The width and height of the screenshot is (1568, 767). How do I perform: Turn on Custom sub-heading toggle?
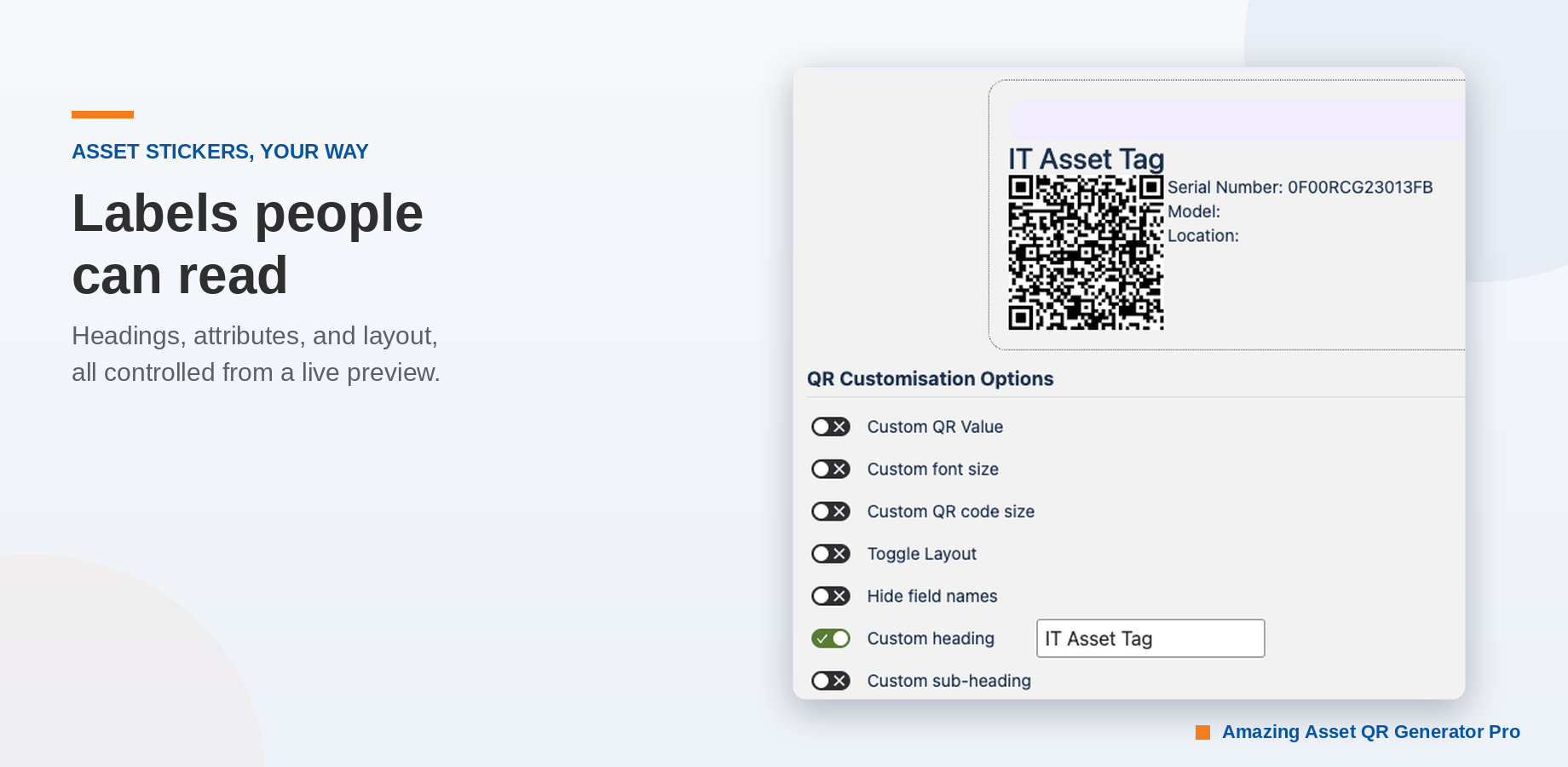831,681
